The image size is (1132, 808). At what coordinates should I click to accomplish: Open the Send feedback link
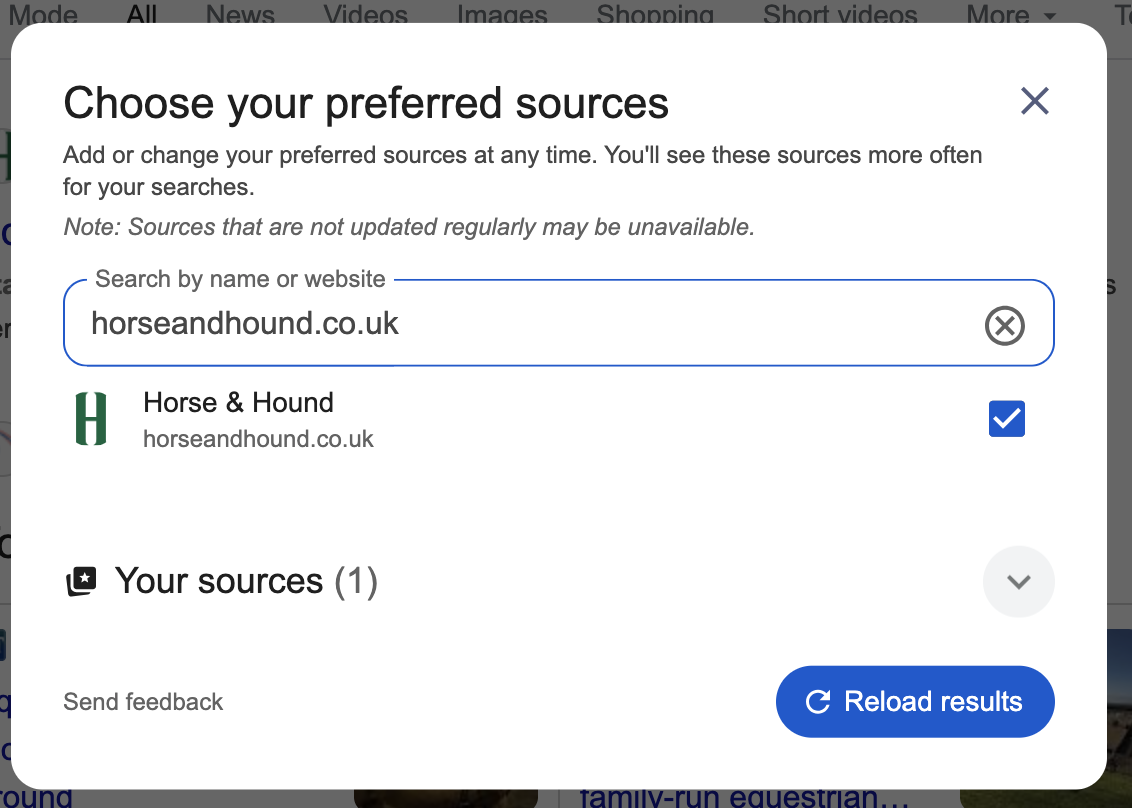(143, 701)
